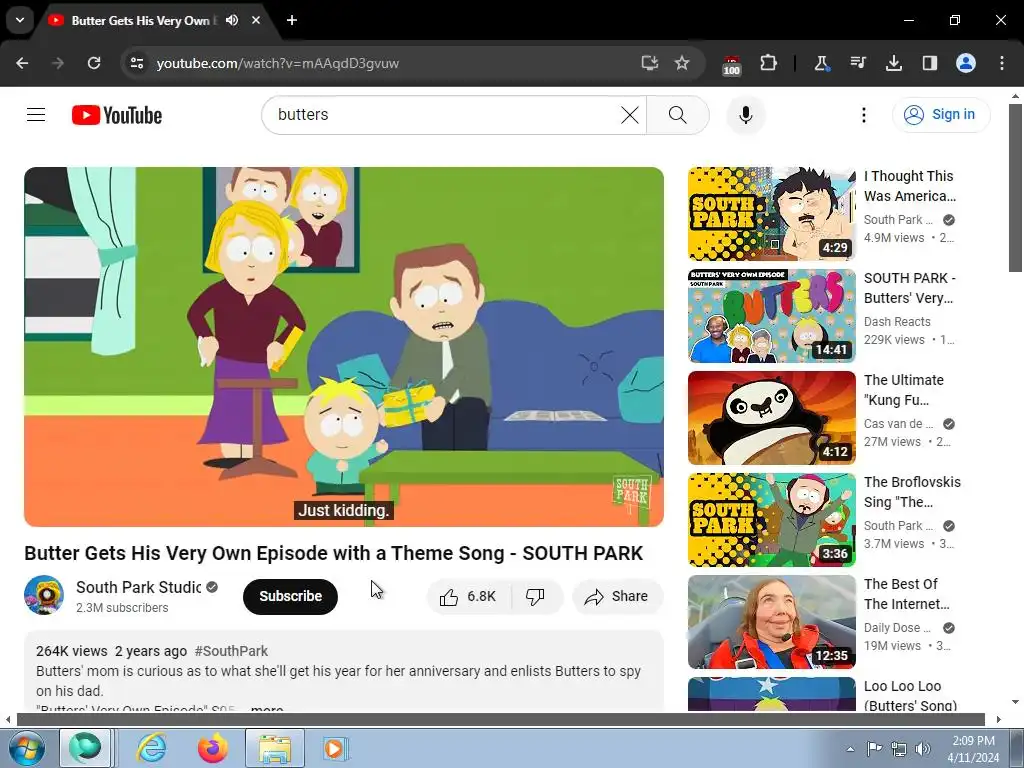Open the Windows Start menu
The image size is (1024, 768).
pos(25,748)
